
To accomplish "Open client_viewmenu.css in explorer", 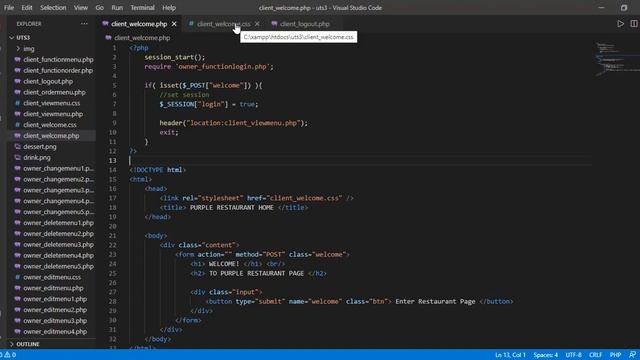I will (51, 103).
